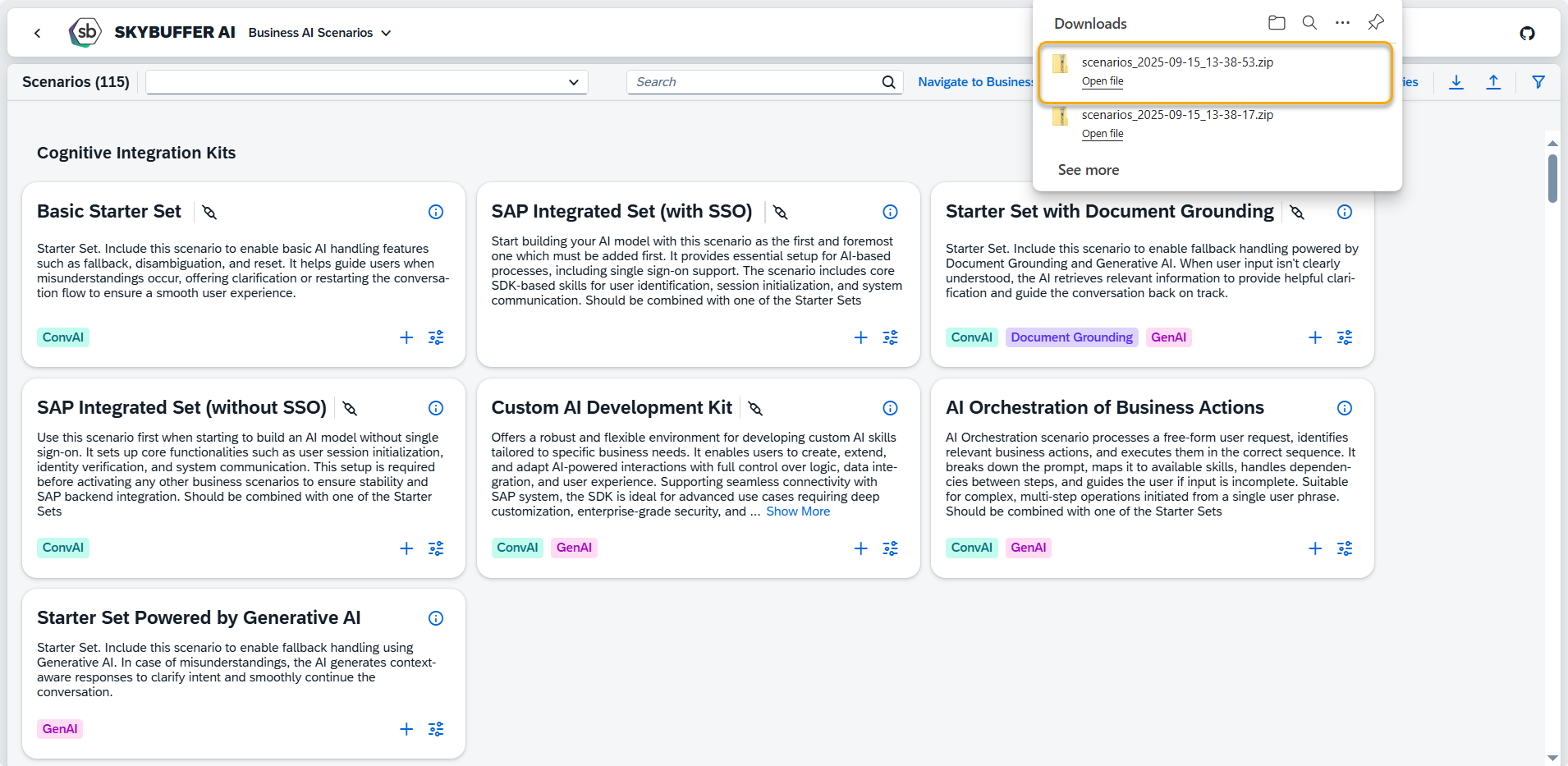
Task: Open settings for SAP Integrated Set (without SSO)
Action: pyautogui.click(x=436, y=548)
